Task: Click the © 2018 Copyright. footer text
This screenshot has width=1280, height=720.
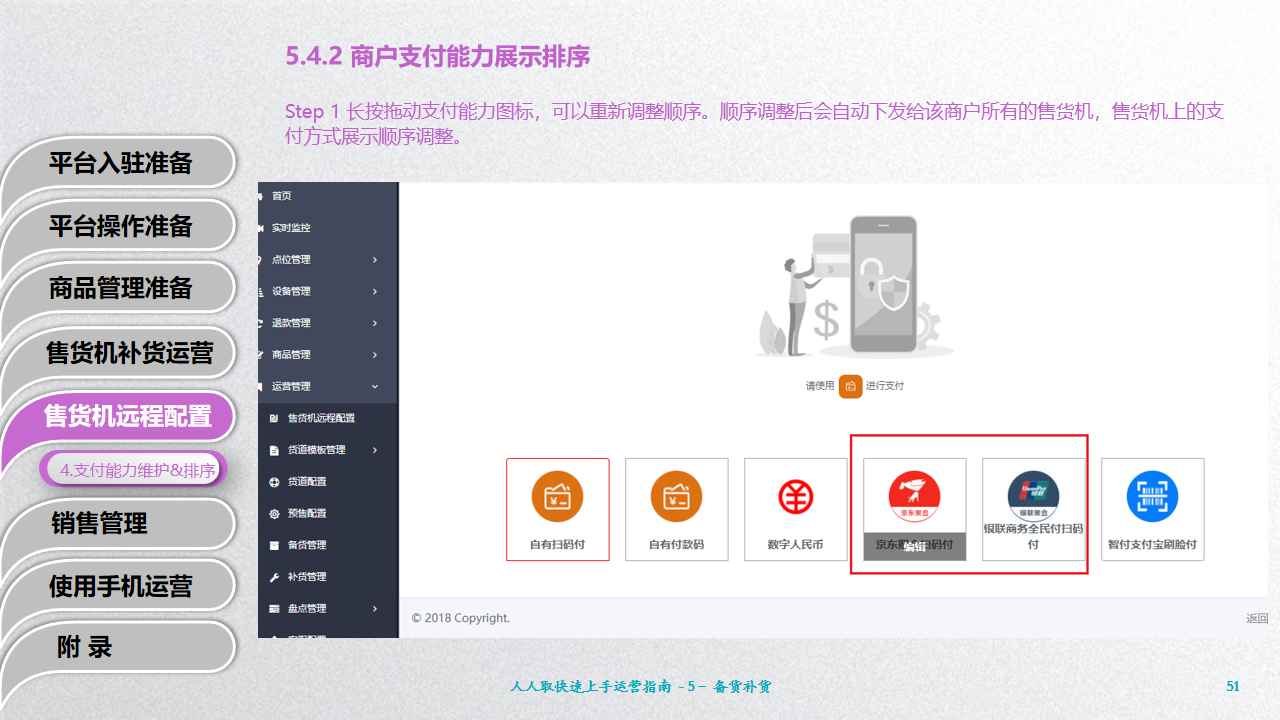Action: coord(461,618)
